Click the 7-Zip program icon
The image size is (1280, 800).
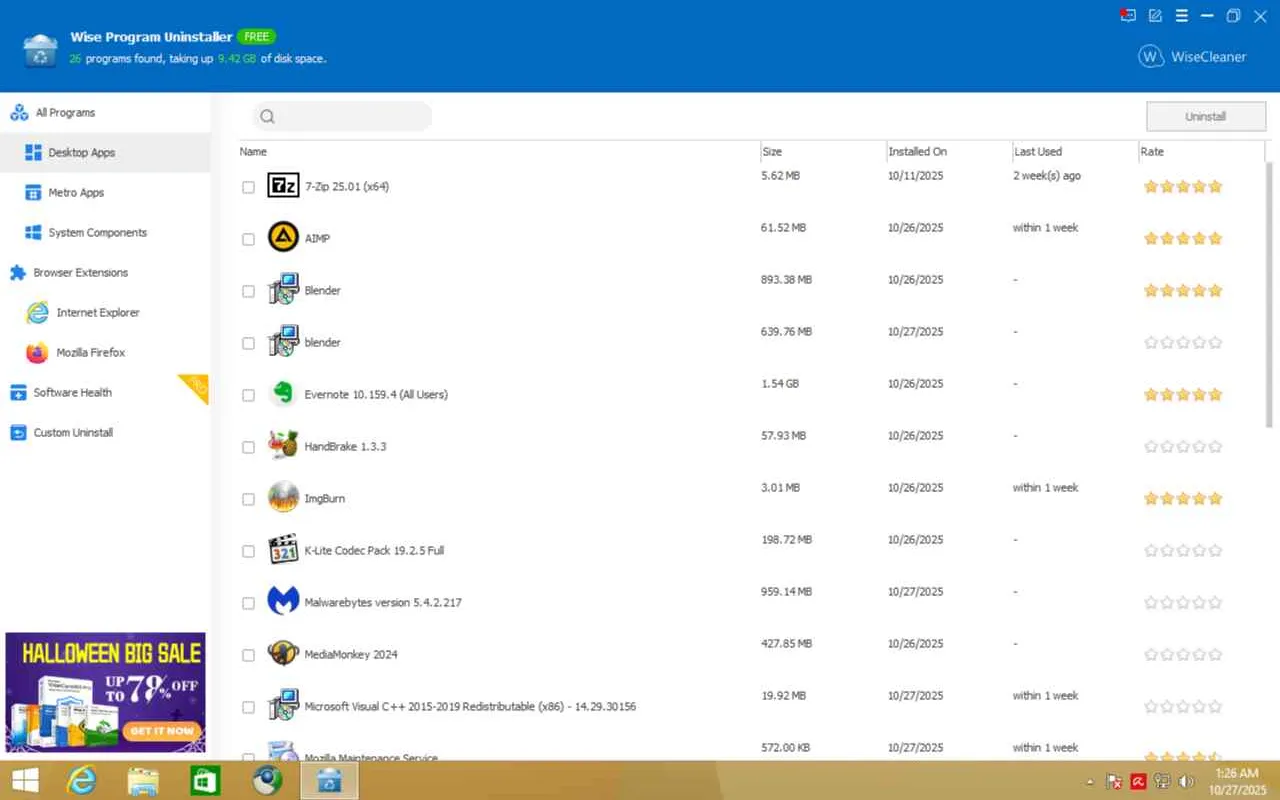click(284, 185)
